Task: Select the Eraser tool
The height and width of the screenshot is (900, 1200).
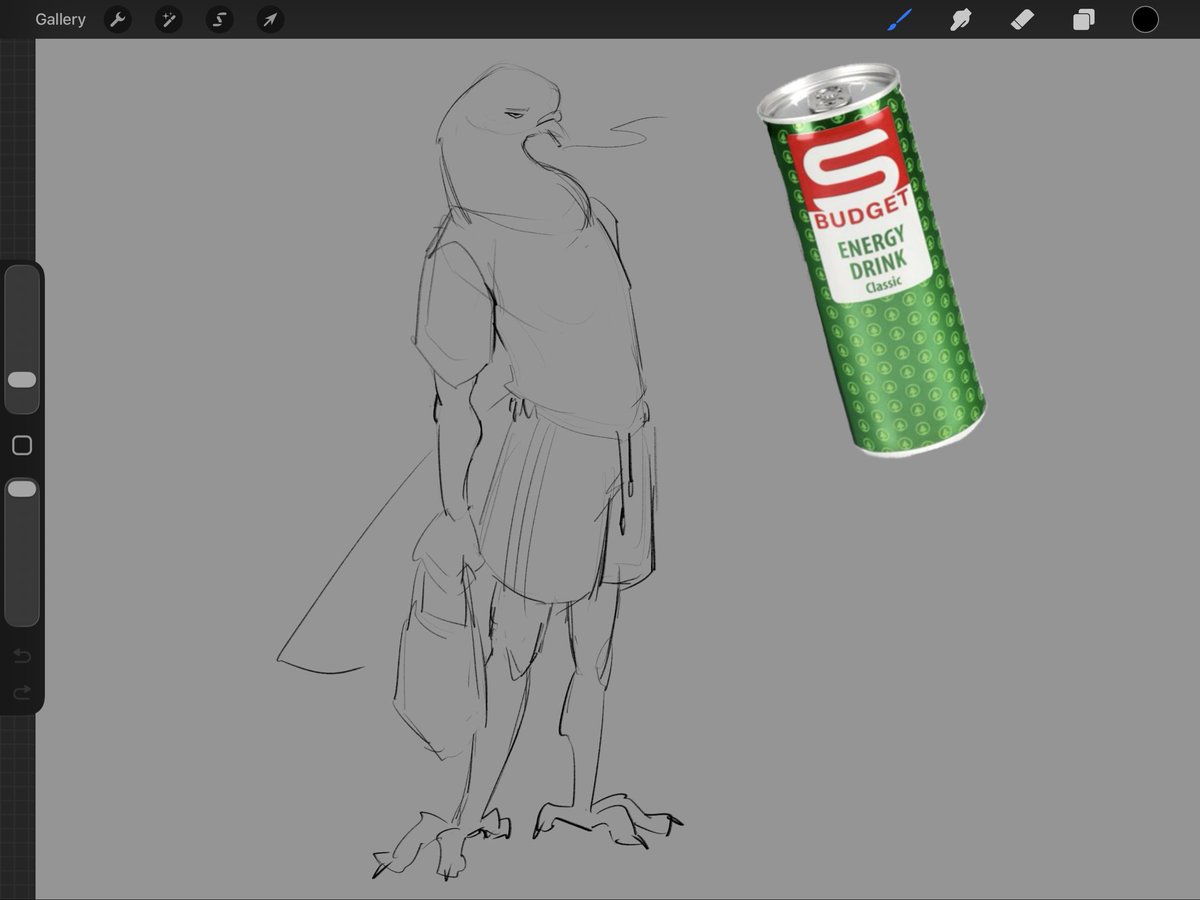Action: point(1022,19)
